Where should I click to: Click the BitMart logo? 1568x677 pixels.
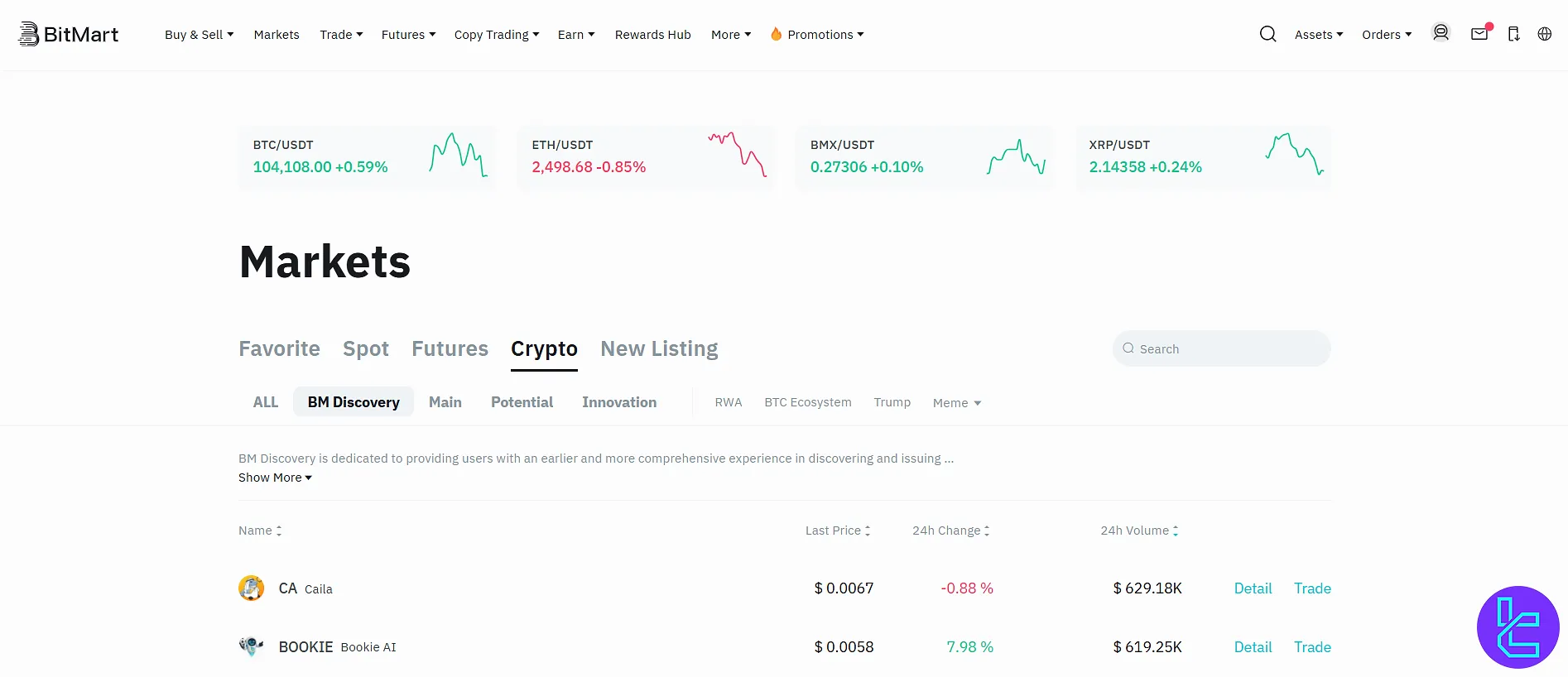click(x=69, y=34)
